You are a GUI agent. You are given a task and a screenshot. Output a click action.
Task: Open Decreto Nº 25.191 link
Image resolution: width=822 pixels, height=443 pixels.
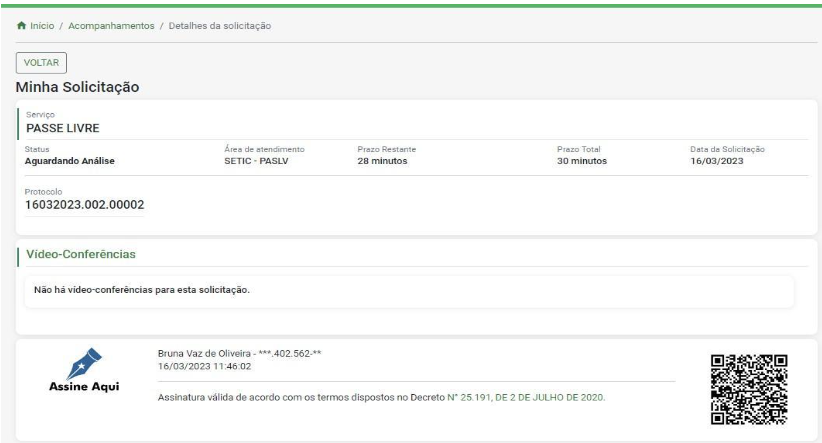(x=526, y=397)
